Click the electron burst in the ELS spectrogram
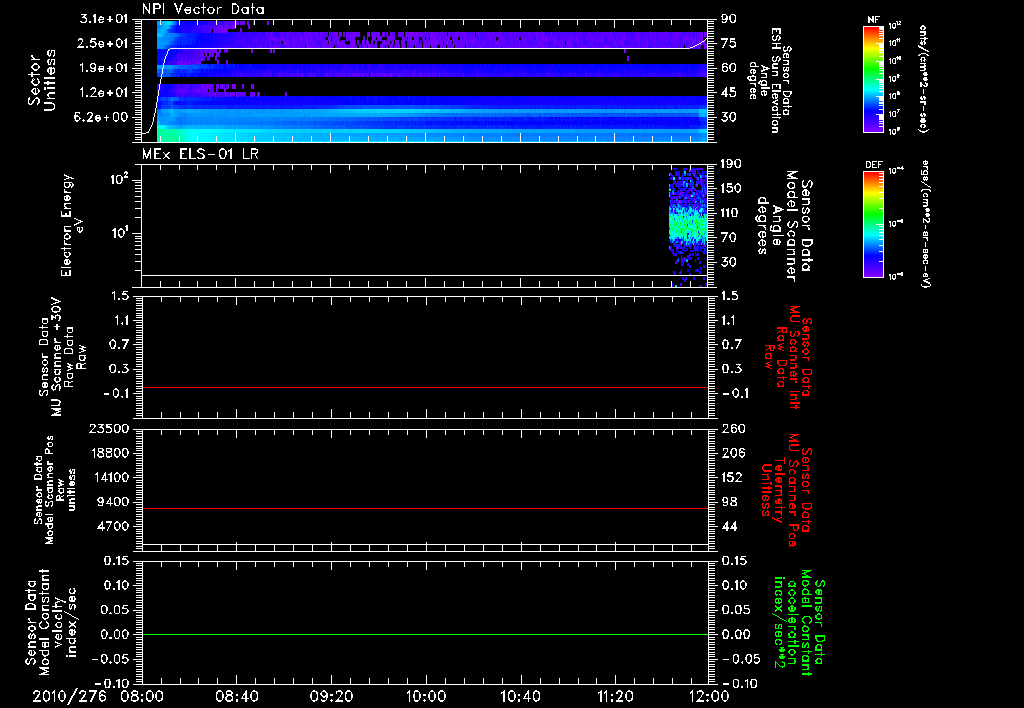Viewport: 1024px width, 708px height. (688, 227)
